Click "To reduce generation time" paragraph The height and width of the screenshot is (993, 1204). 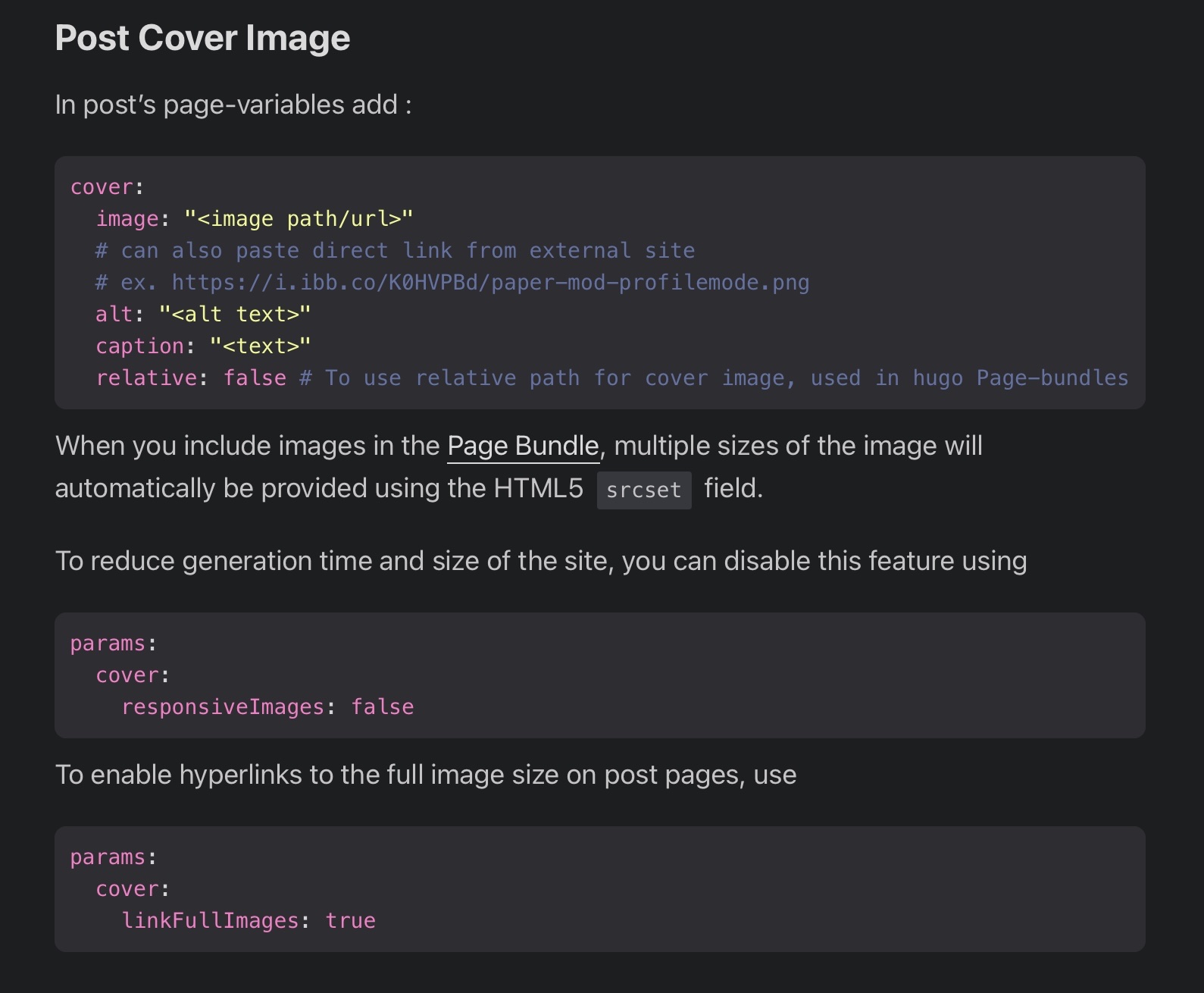pyautogui.click(x=540, y=561)
